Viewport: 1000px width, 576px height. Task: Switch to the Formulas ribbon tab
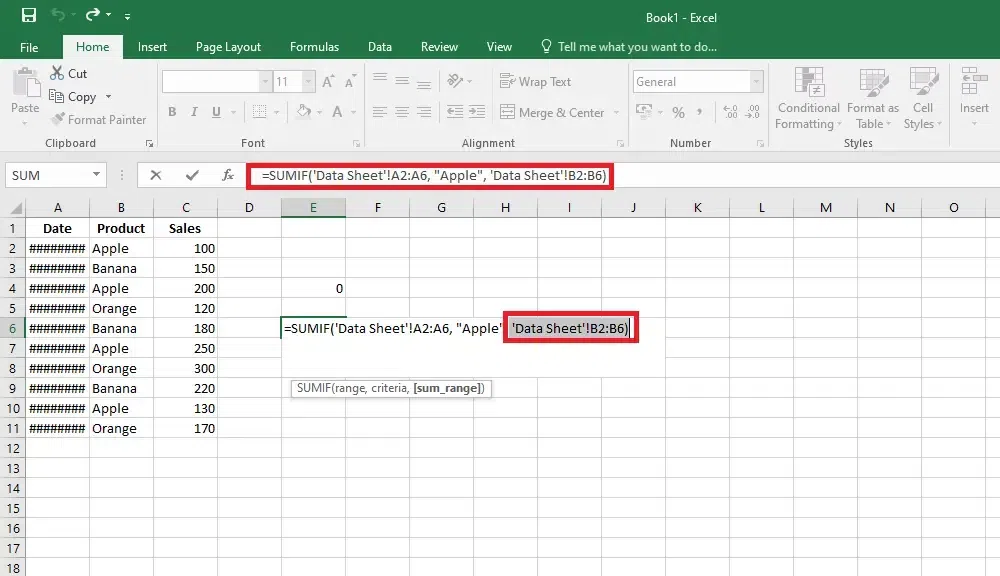[314, 47]
